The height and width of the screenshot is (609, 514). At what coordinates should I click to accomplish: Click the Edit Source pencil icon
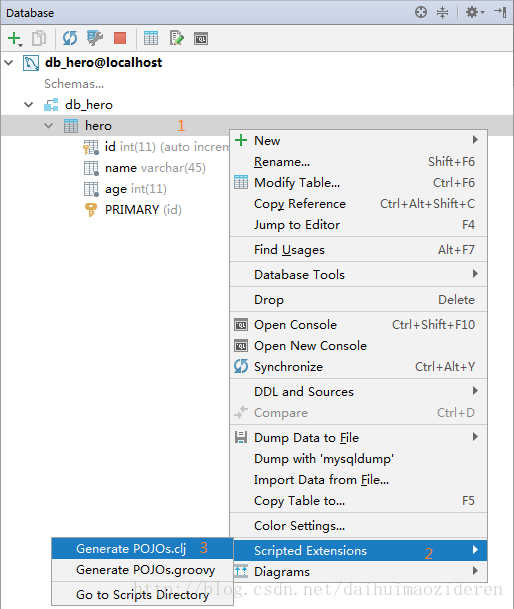(176, 38)
